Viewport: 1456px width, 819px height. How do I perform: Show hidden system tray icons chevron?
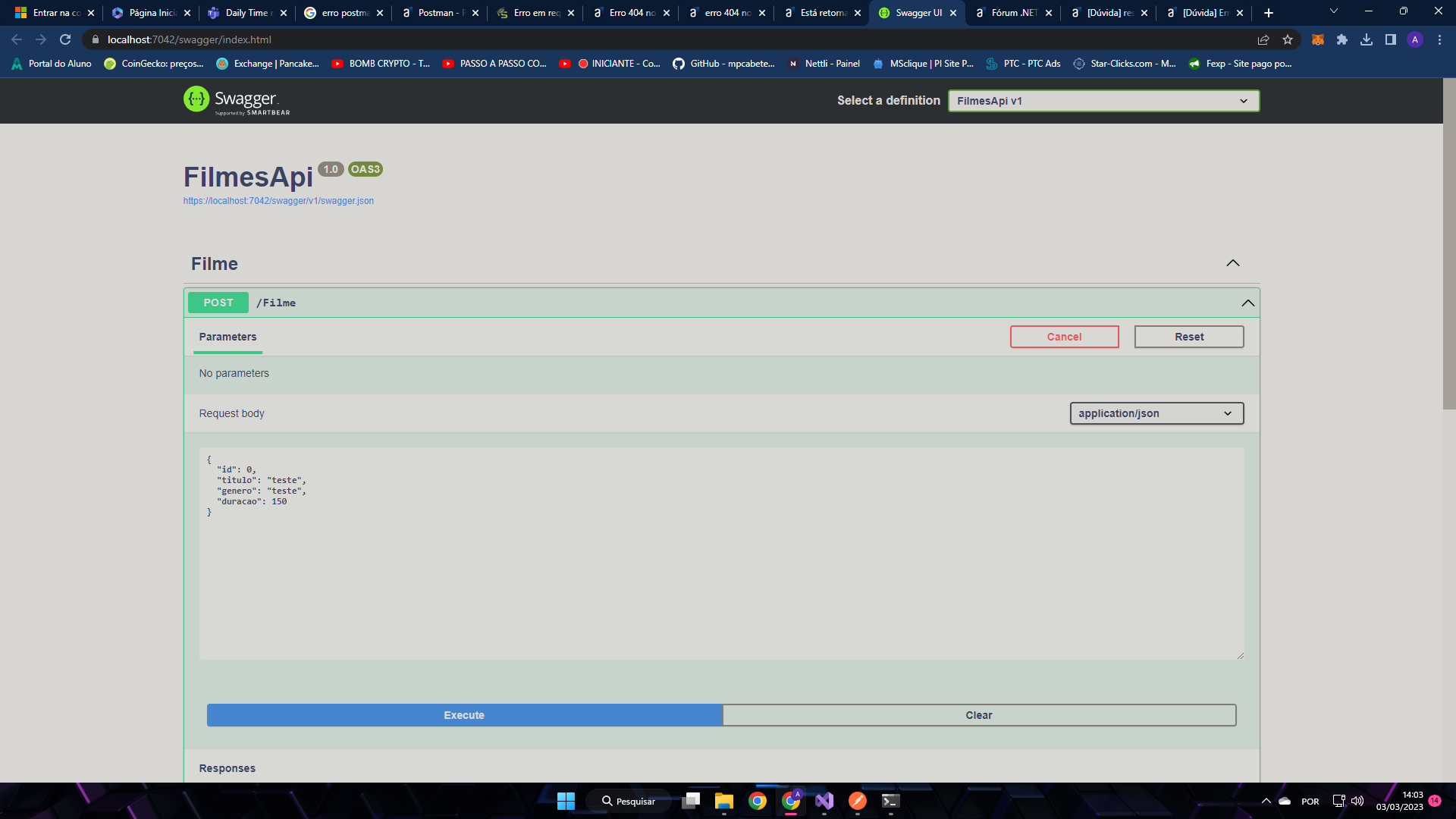1266,801
